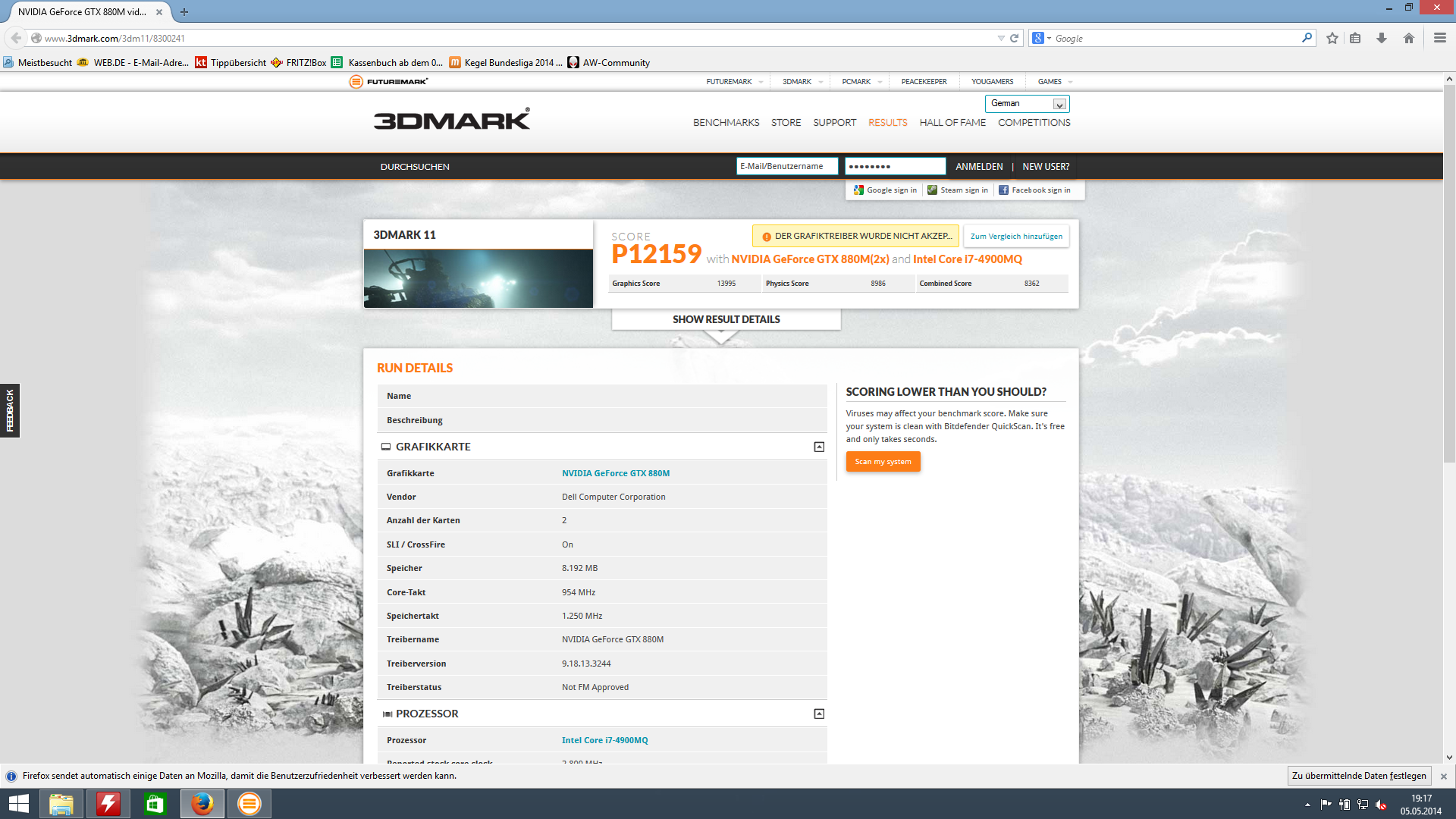Image resolution: width=1456 pixels, height=819 pixels.
Task: Collapse the PROZESSOR section
Action: (x=819, y=714)
